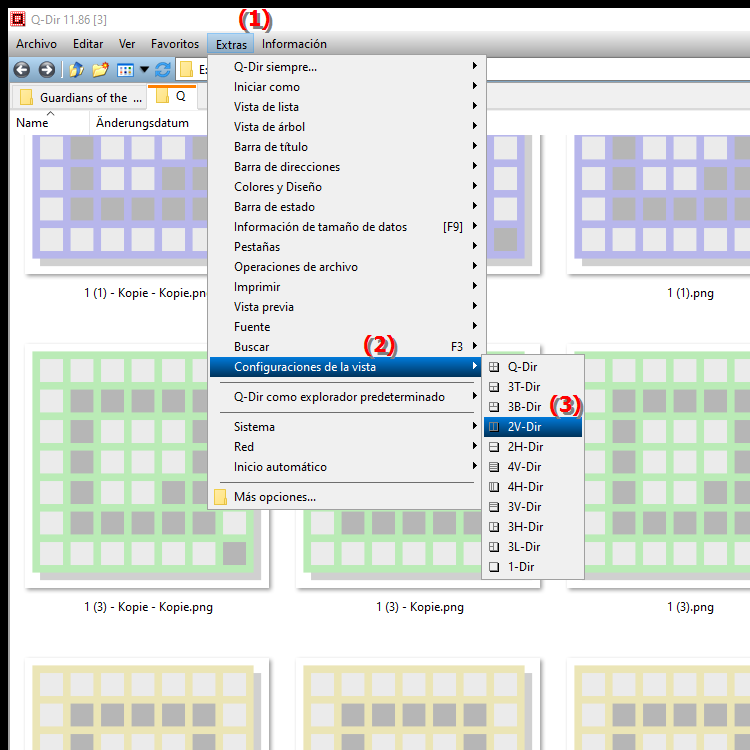Image resolution: width=750 pixels, height=750 pixels.
Task: Open the Favoritos menu
Action: pyautogui.click(x=175, y=44)
